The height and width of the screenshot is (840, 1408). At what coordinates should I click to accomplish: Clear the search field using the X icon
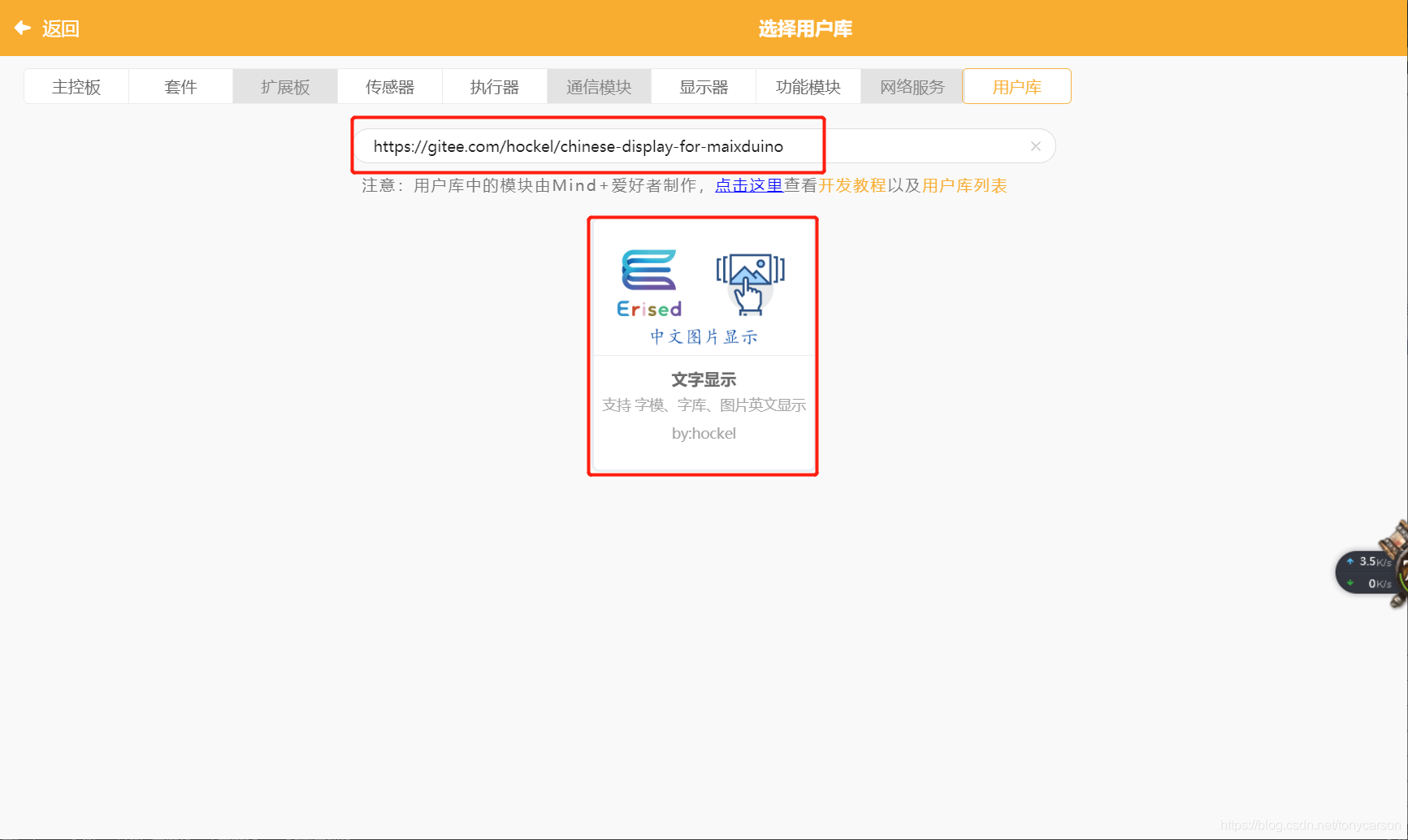click(1035, 145)
